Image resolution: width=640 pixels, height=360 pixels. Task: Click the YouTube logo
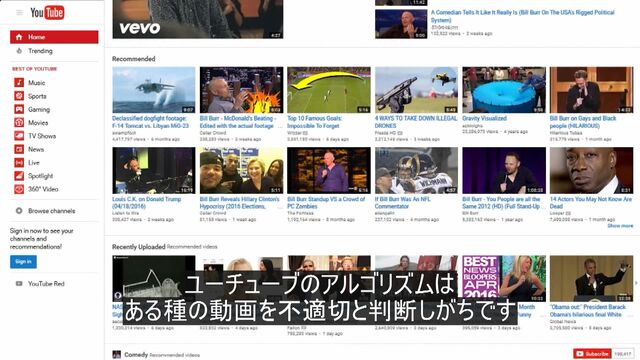47,13
